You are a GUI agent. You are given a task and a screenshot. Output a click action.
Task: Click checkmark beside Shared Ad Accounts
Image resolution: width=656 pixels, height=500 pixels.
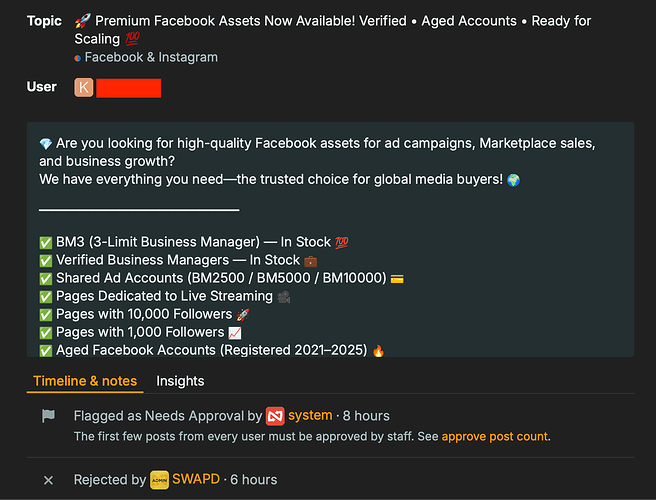(x=46, y=279)
